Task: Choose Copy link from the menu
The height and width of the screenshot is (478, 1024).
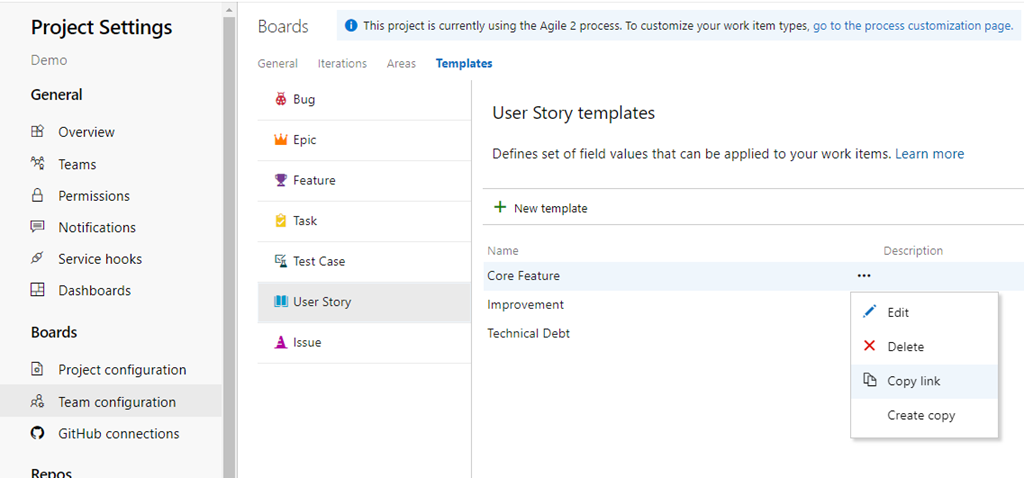Action: (913, 381)
